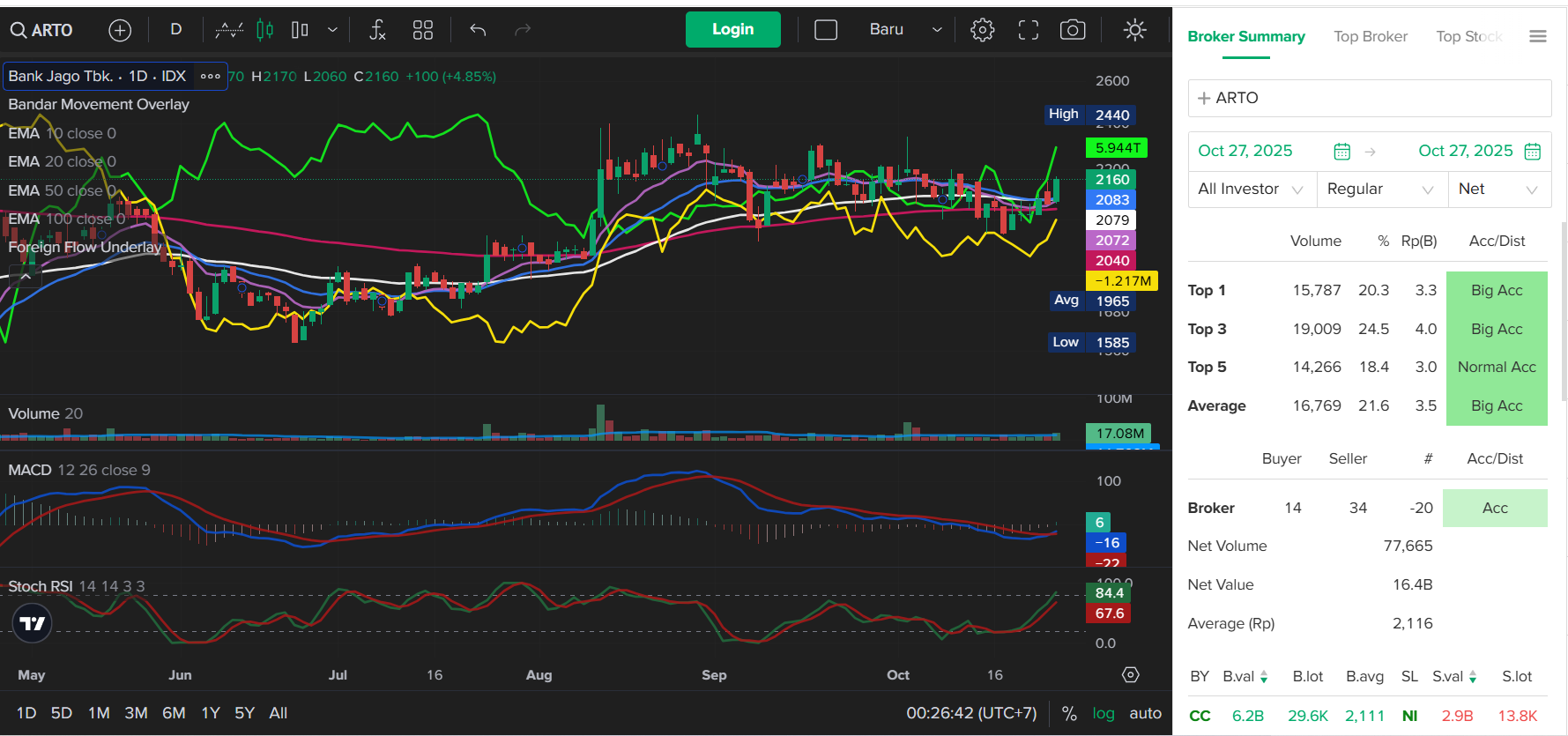The height and width of the screenshot is (736, 1568).
Task: Select the Broker Summary tab
Action: [x=1245, y=37]
